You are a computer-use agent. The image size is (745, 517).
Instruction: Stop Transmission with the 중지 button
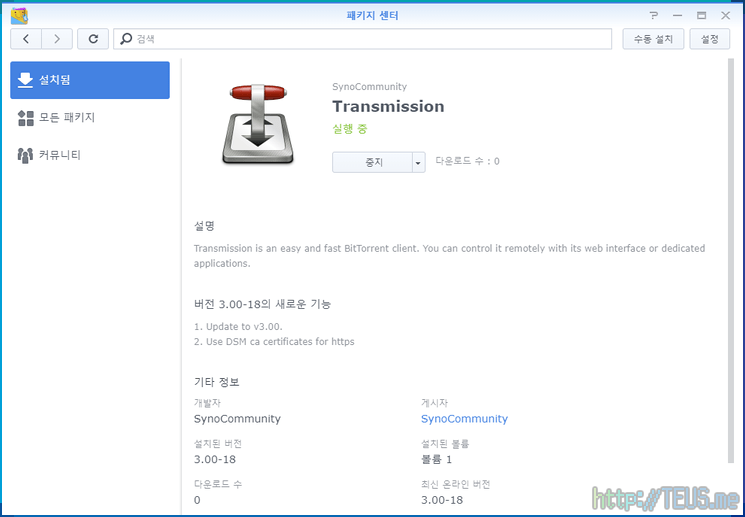click(x=372, y=163)
